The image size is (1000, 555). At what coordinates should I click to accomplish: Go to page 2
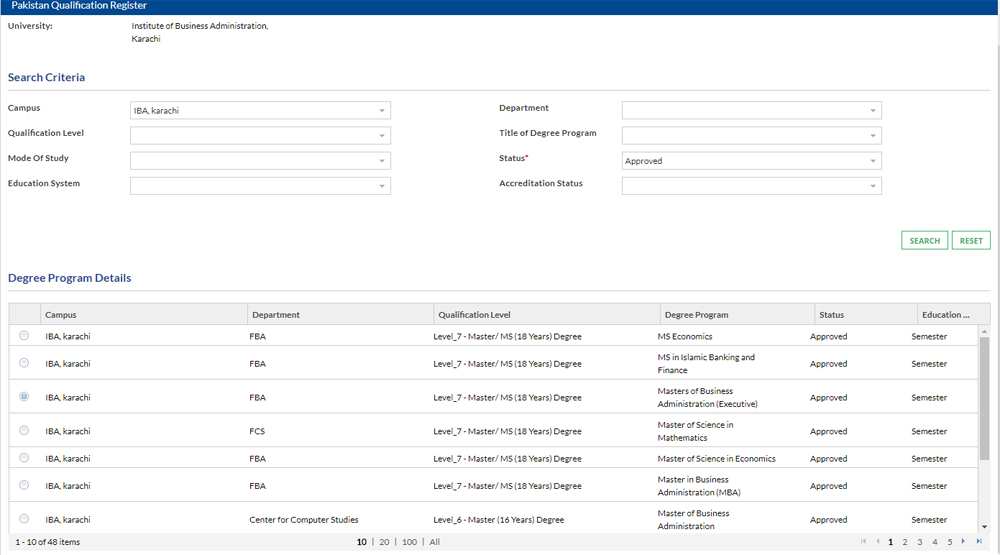point(904,542)
